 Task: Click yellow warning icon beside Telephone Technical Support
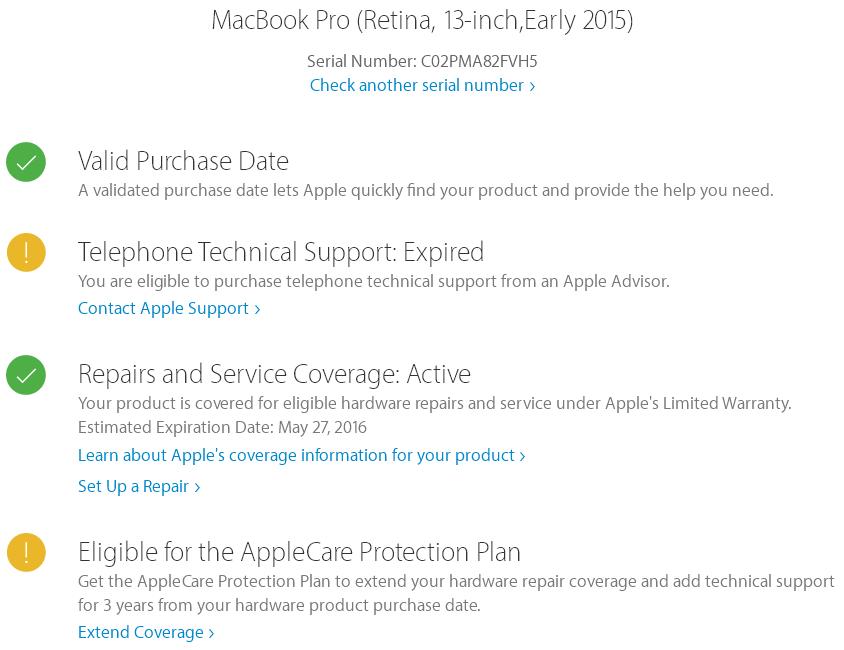(x=26, y=252)
